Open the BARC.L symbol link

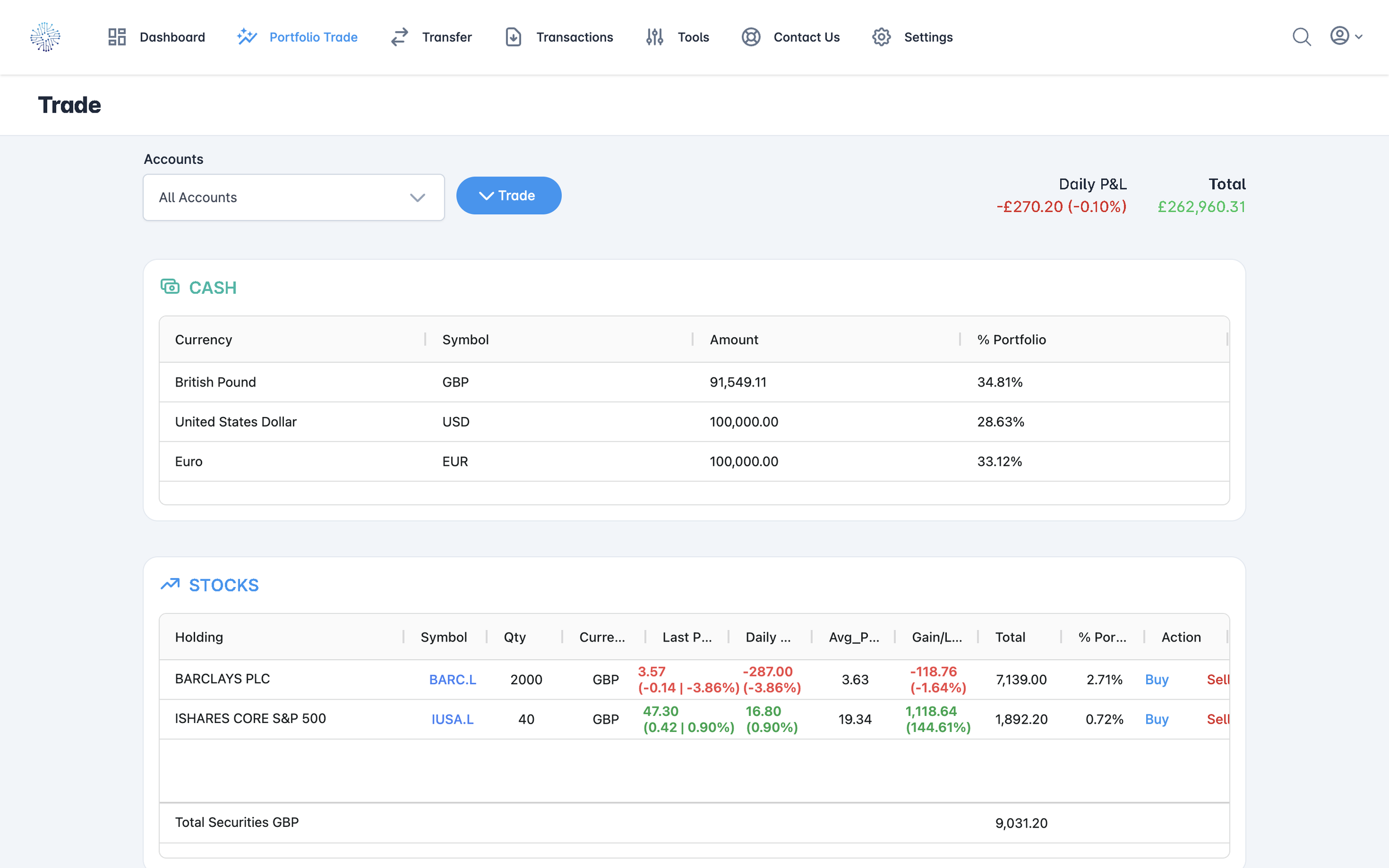pyautogui.click(x=452, y=680)
